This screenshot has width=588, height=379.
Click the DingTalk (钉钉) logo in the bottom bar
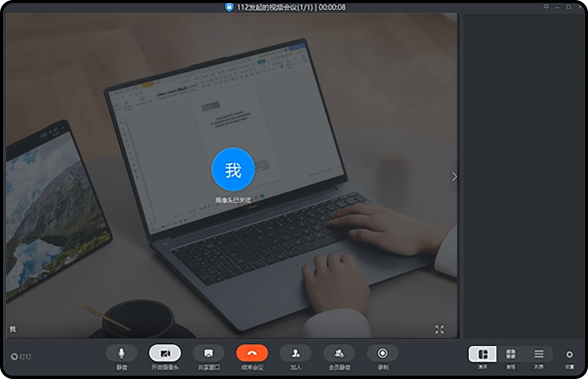click(x=21, y=356)
